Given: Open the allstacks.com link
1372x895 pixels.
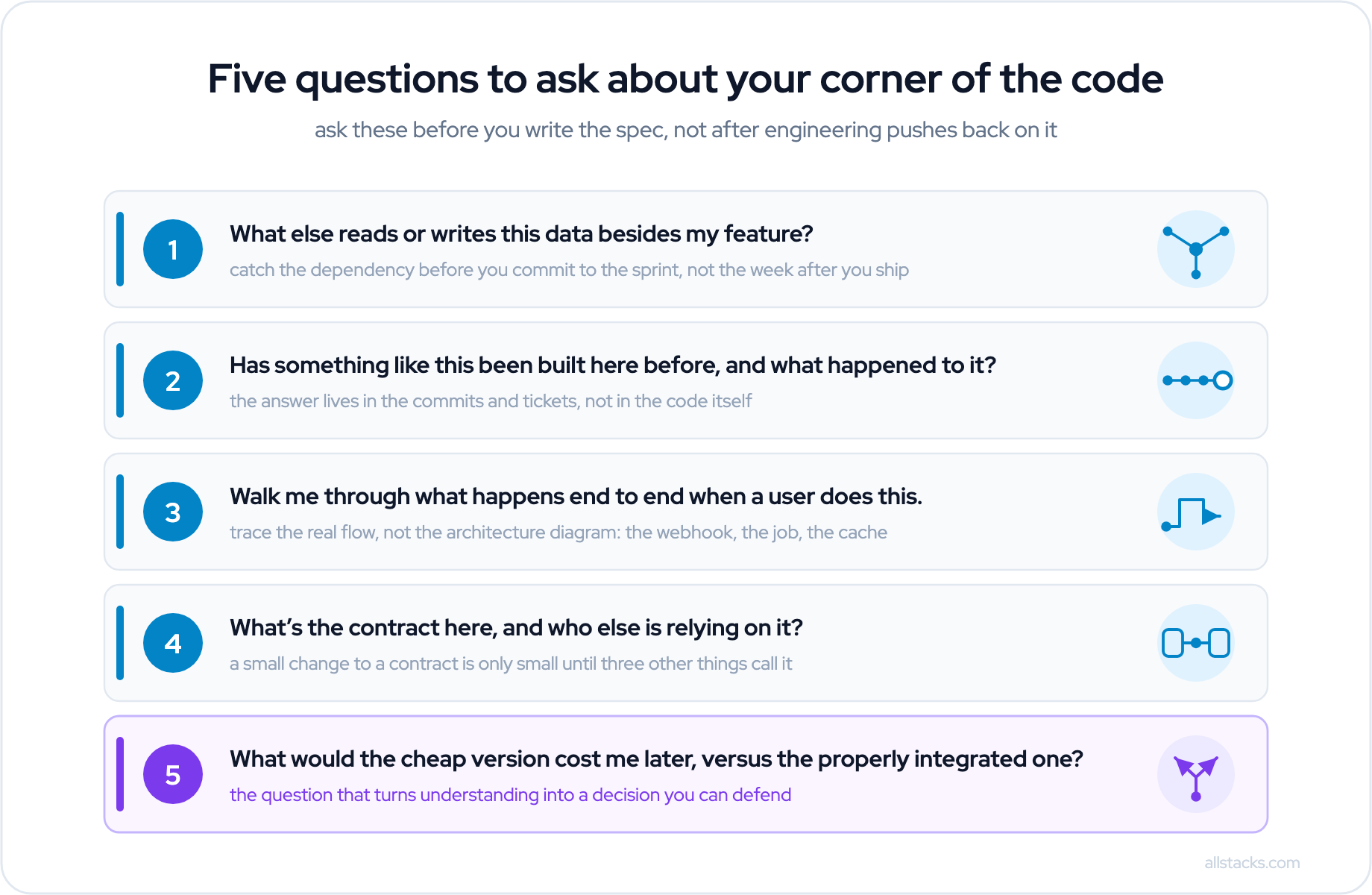Looking at the screenshot, I should [x=1252, y=863].
